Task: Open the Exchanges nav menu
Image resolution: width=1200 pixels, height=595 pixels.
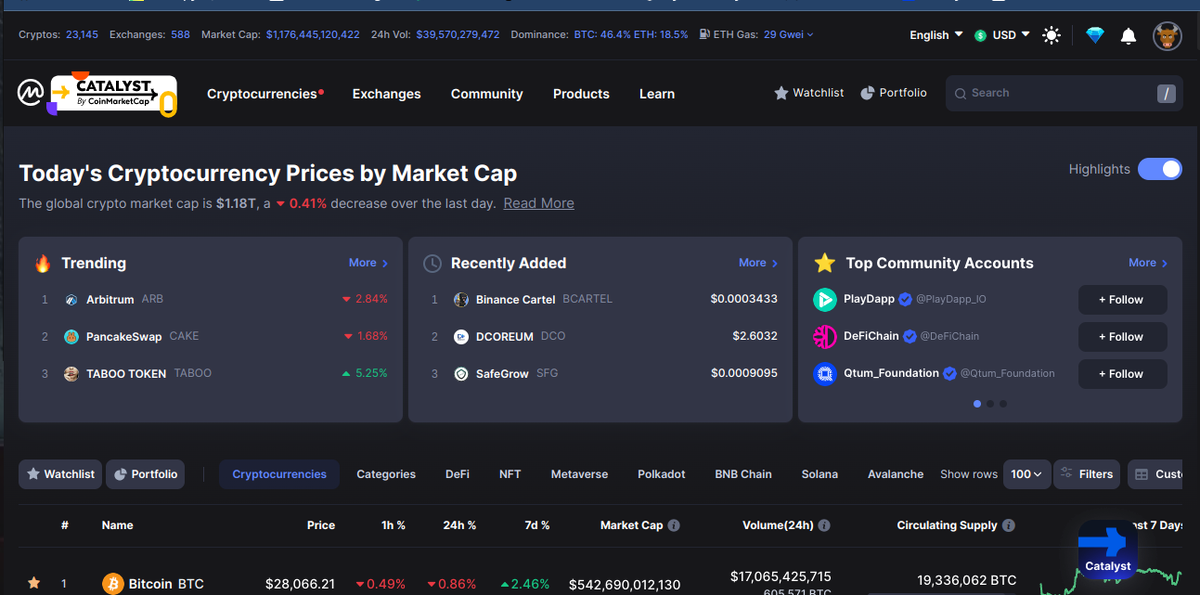Action: coord(386,94)
